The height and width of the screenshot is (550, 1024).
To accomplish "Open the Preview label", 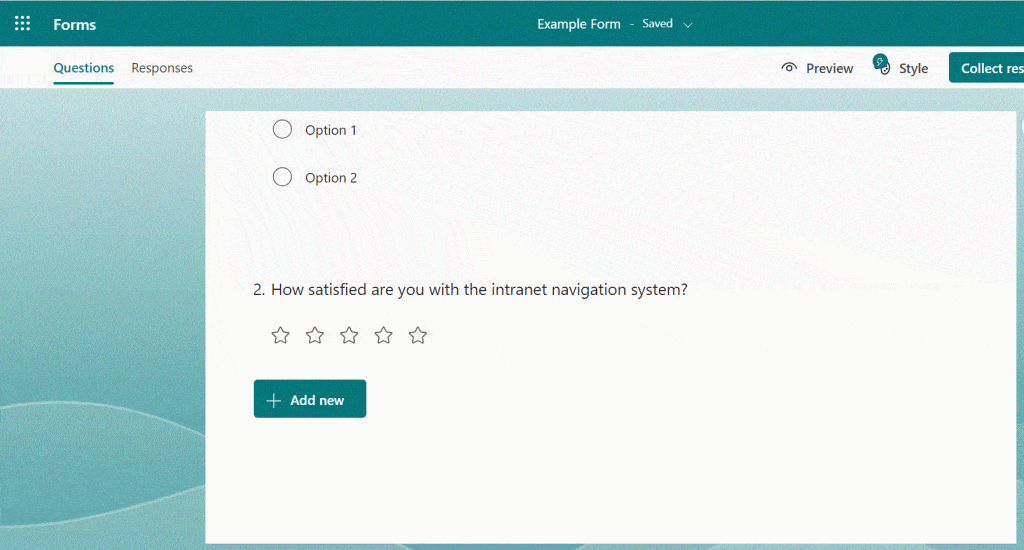I will pyautogui.click(x=829, y=69).
